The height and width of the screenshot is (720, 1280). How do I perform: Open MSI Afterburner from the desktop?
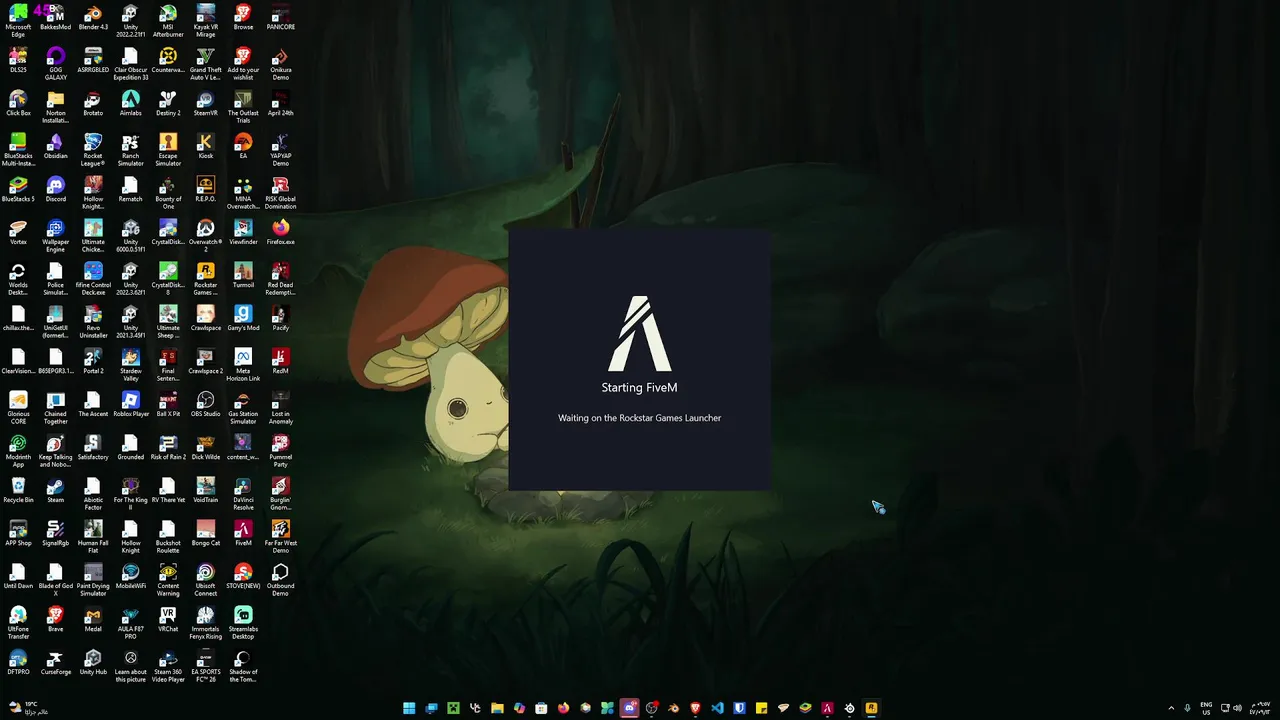[168, 20]
